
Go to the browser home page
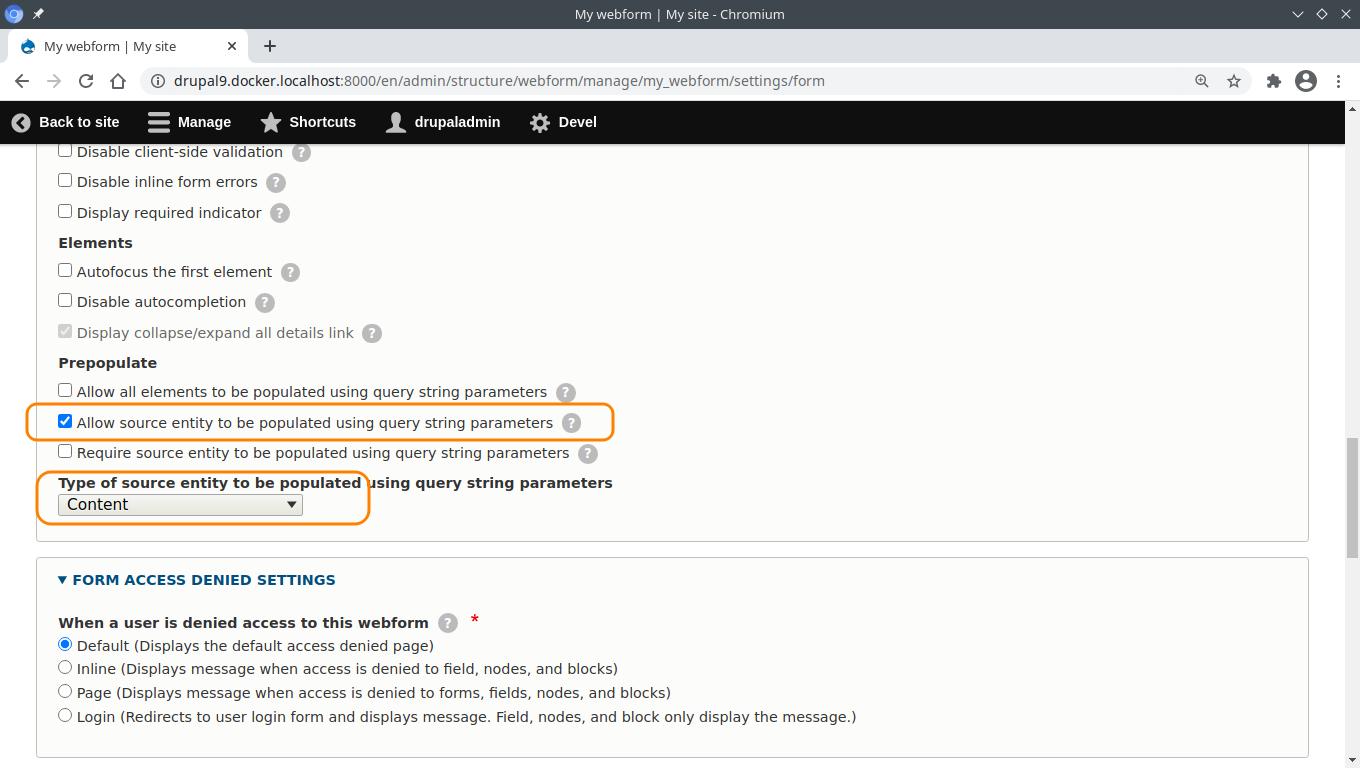(x=118, y=81)
